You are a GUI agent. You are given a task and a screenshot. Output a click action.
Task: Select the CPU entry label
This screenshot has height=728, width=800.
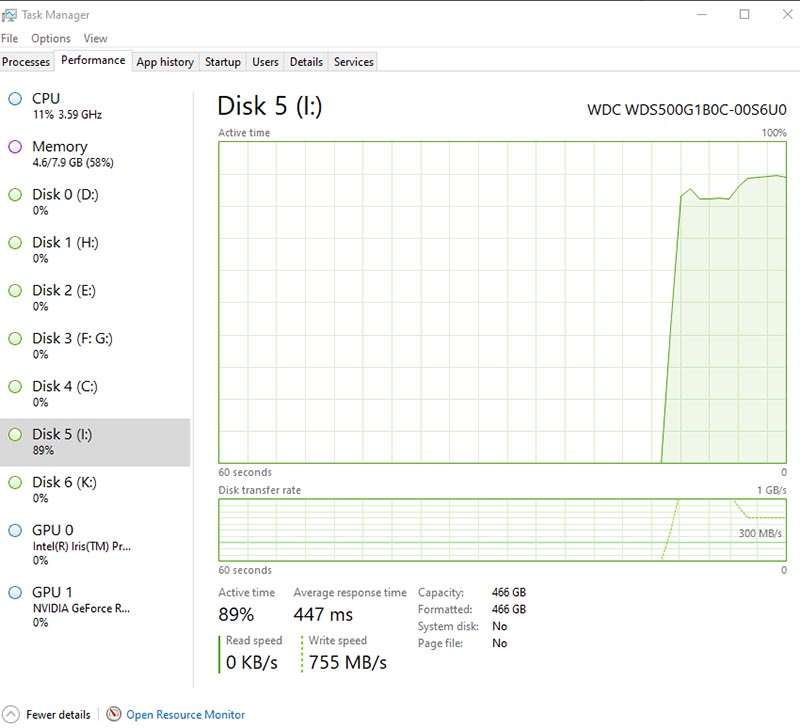(46, 98)
